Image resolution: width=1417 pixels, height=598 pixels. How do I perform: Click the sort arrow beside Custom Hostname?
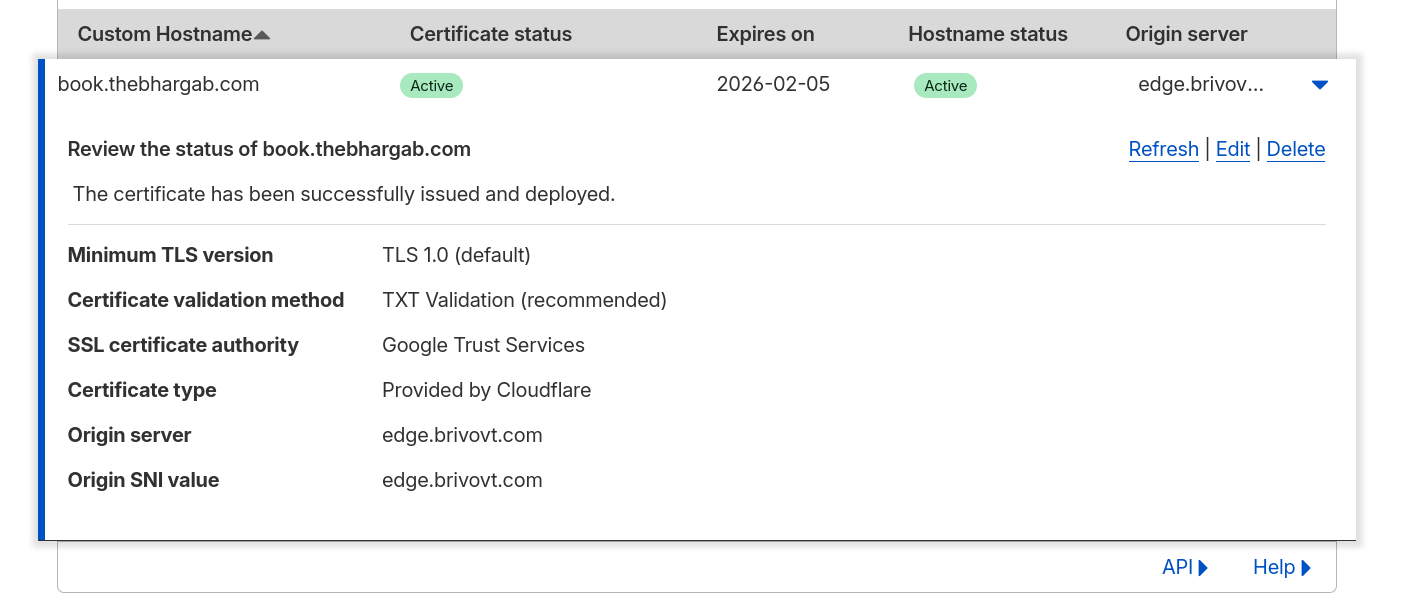click(x=262, y=35)
